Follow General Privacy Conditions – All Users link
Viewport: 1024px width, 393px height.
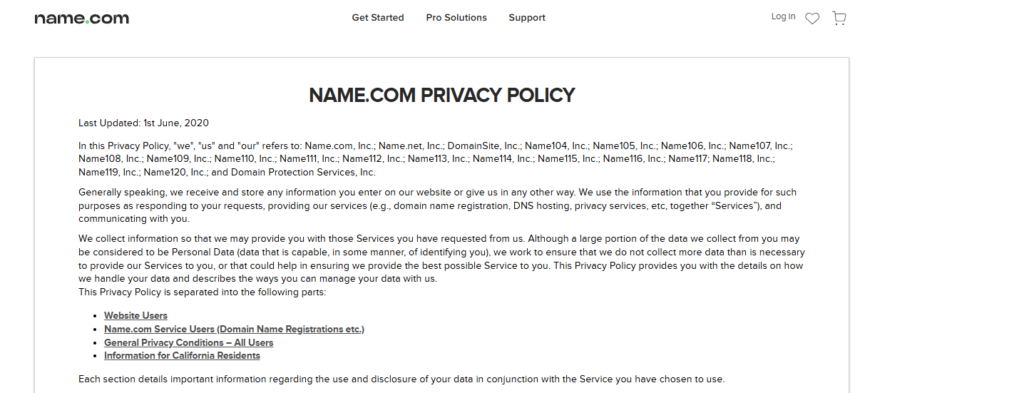point(189,343)
